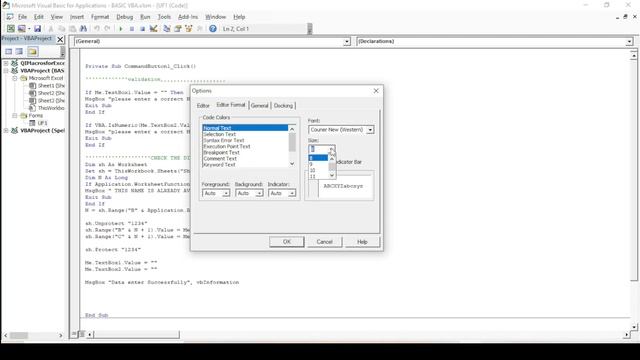Select Execution Point Text in Code Colors
The image size is (640, 360).
click(245, 146)
